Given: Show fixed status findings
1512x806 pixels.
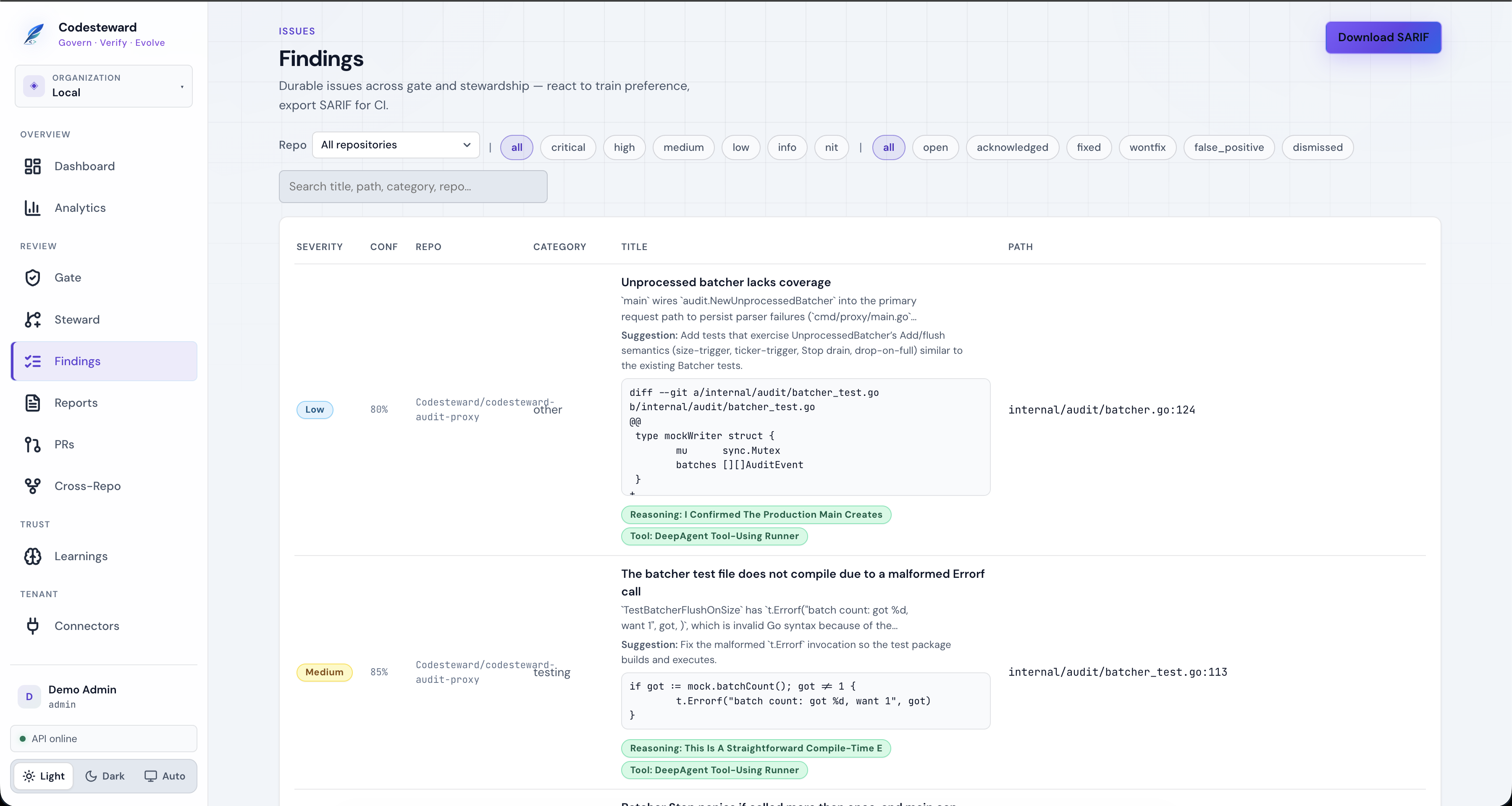Looking at the screenshot, I should [x=1088, y=148].
